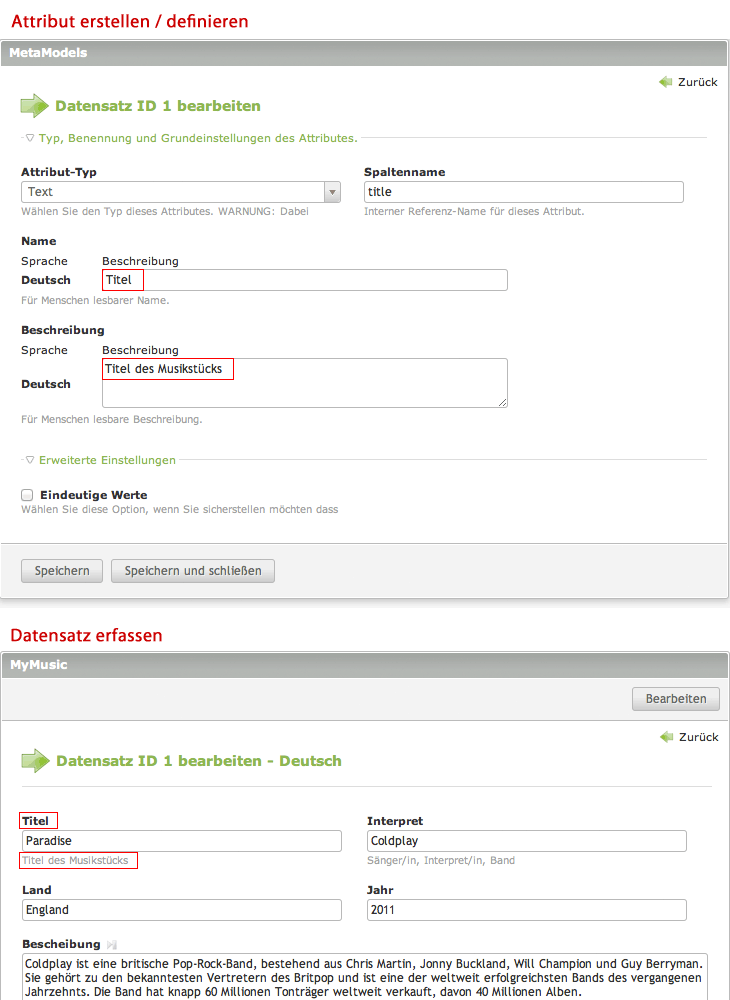
Task: Click the Deutsch Name input containing 'Titel'
Action: pyautogui.click(x=304, y=280)
